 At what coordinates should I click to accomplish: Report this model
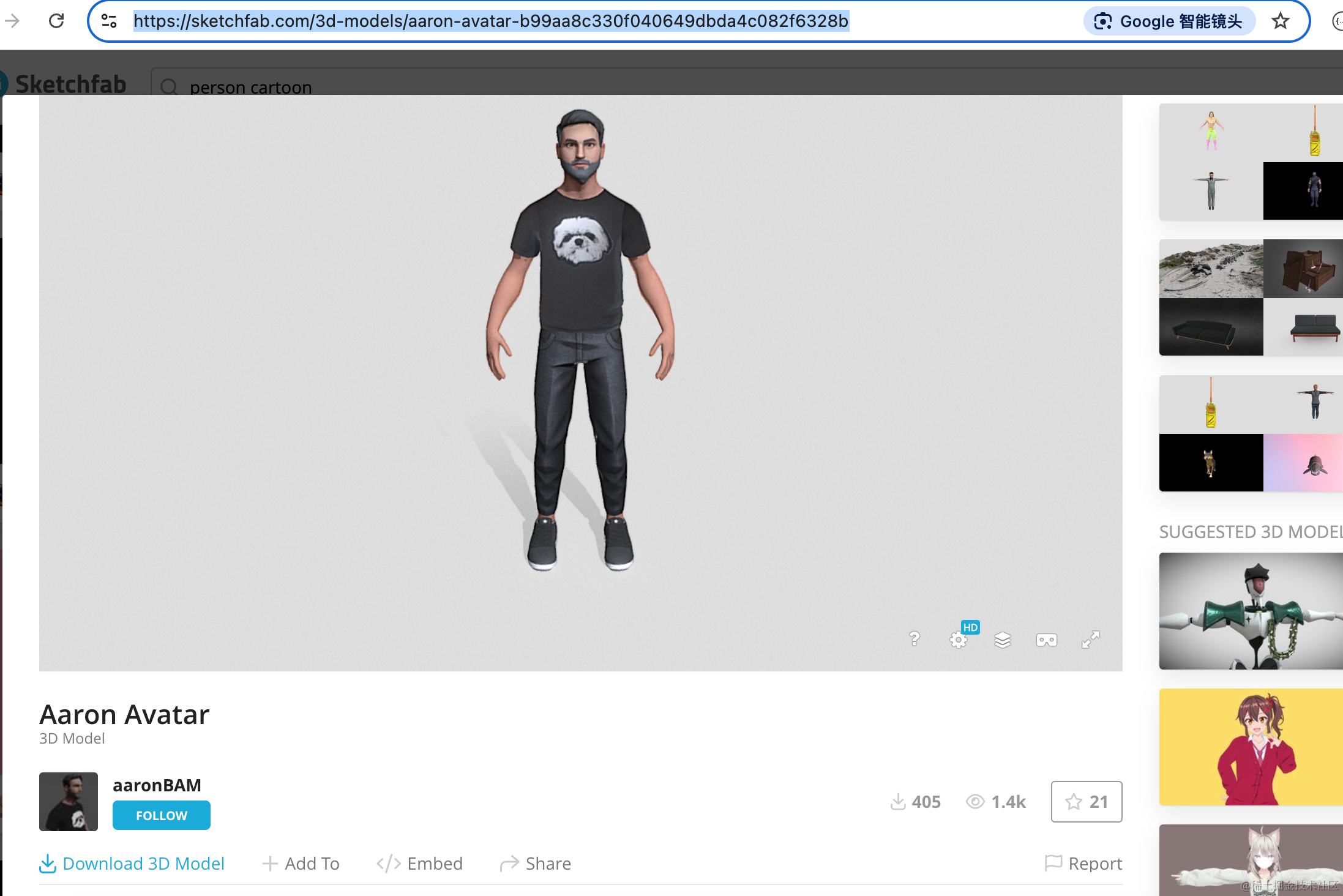(x=1083, y=863)
